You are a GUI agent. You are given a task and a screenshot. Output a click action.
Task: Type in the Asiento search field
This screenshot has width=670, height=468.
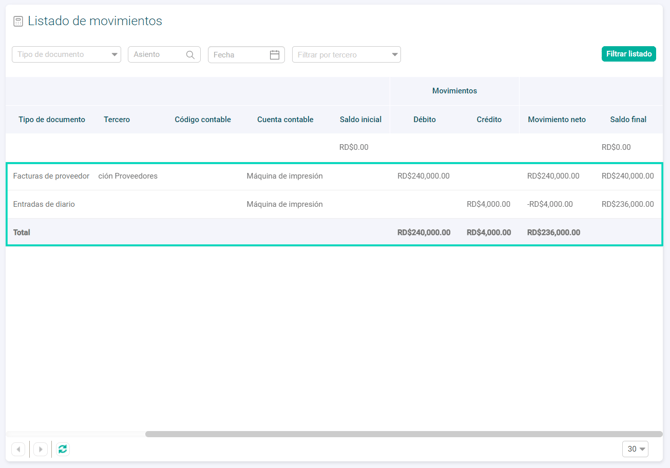pyautogui.click(x=157, y=55)
